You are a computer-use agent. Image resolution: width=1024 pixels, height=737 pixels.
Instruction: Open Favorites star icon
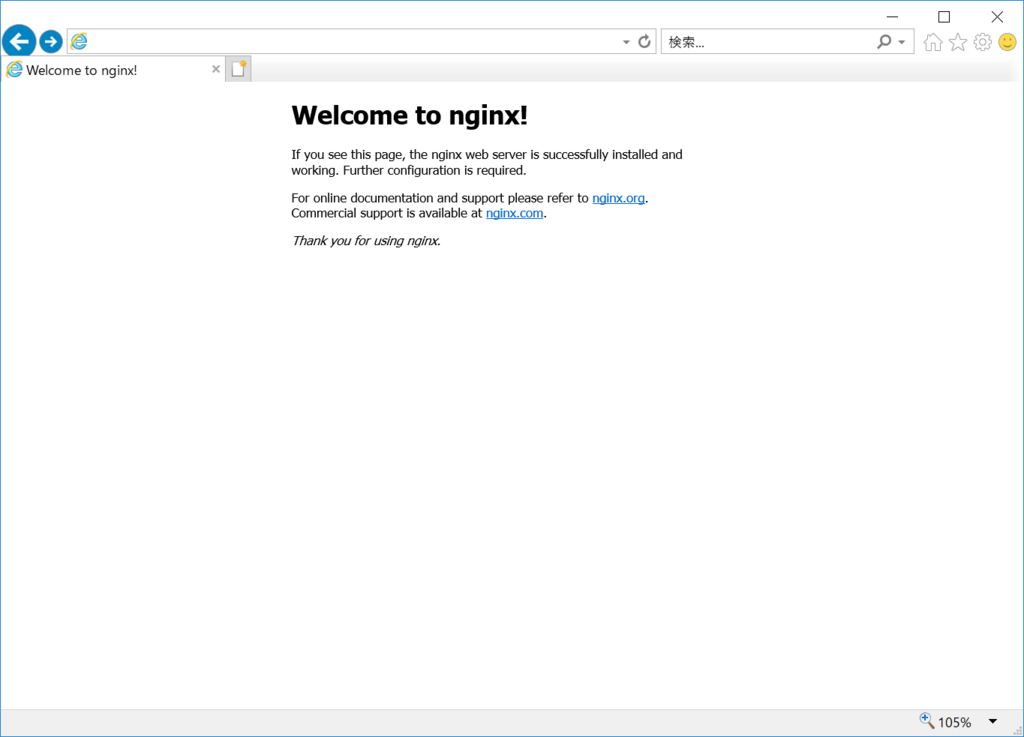(957, 42)
